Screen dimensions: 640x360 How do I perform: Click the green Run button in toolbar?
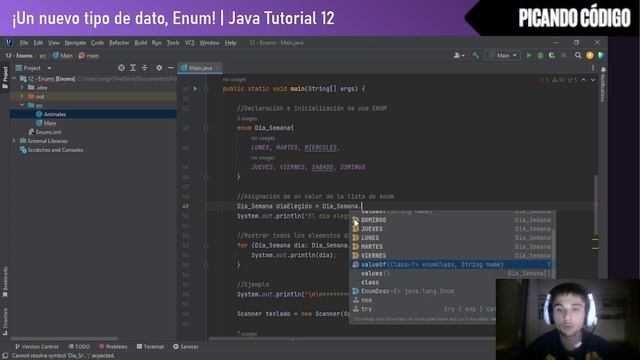(x=529, y=55)
